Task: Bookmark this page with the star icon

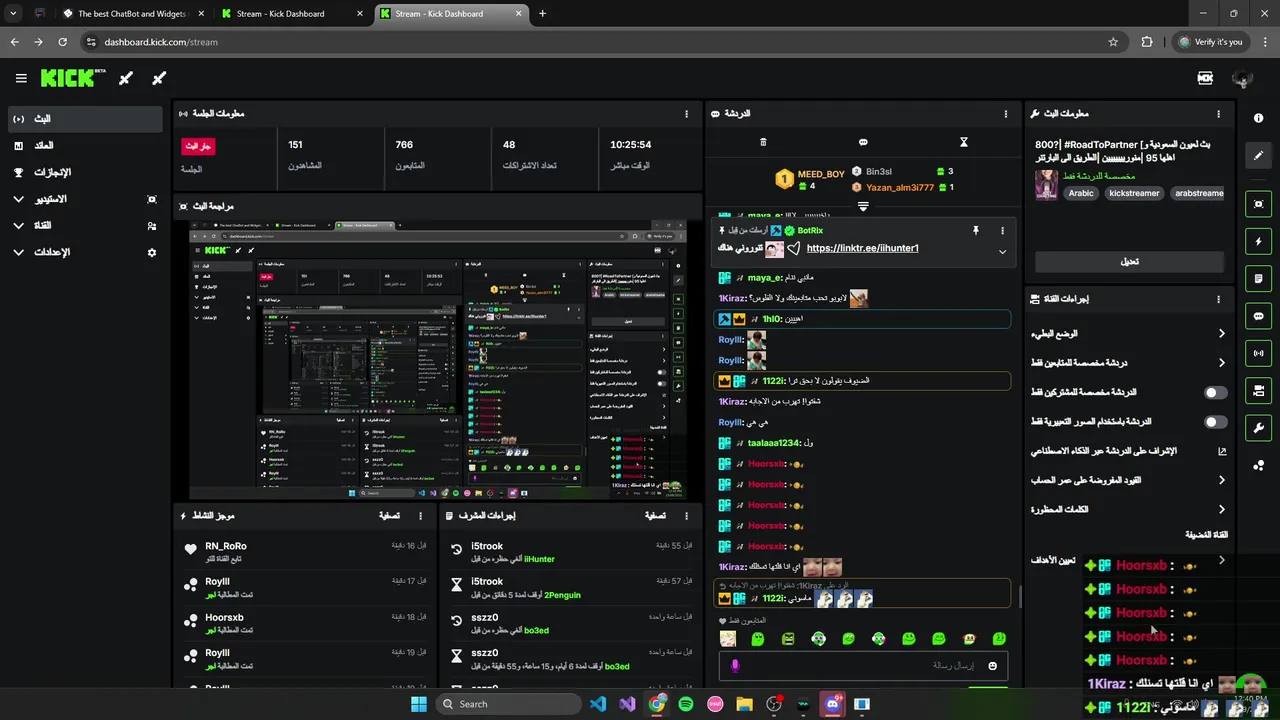Action: [1113, 42]
